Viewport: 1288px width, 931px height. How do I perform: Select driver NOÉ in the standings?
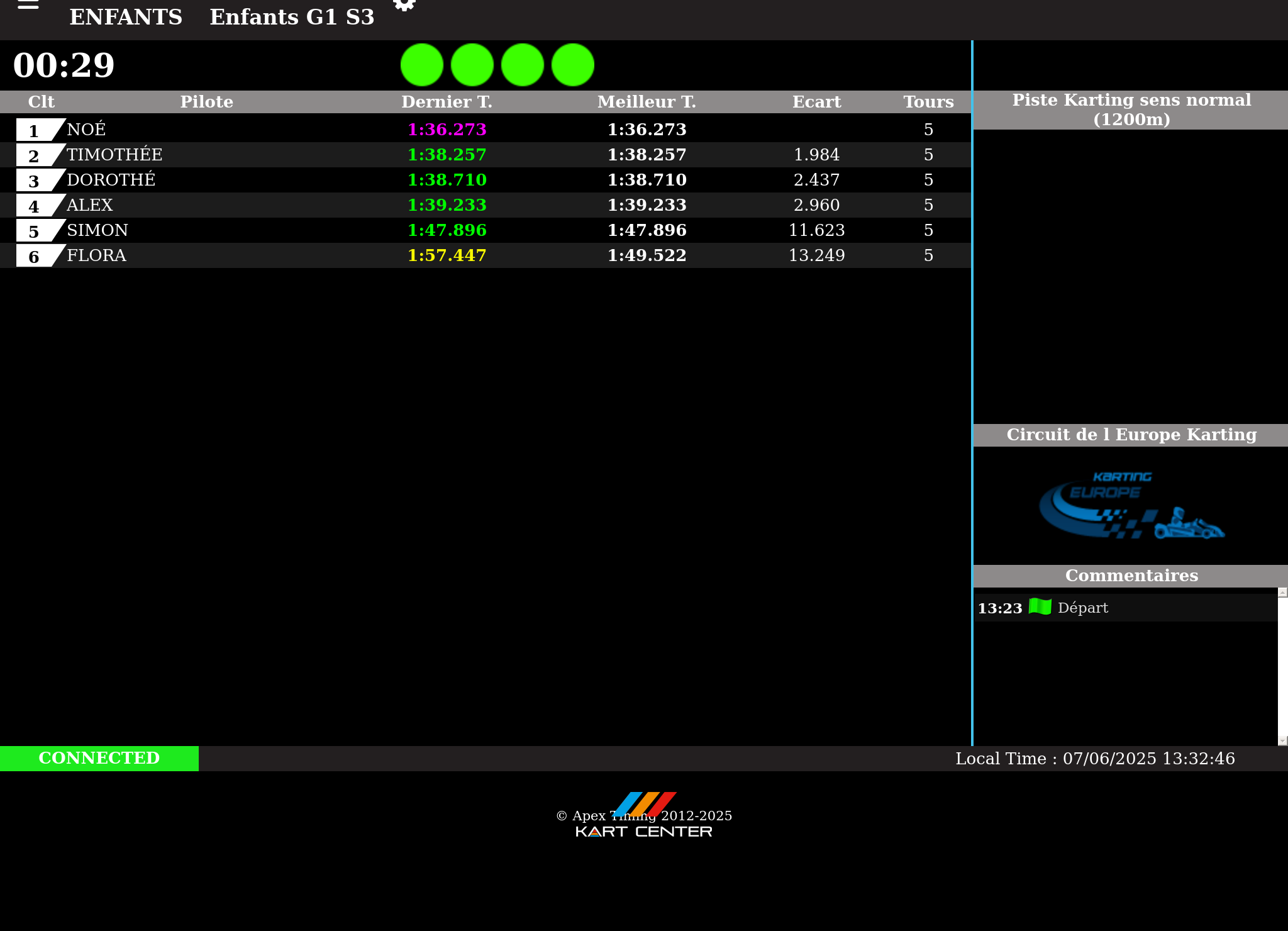tap(86, 130)
